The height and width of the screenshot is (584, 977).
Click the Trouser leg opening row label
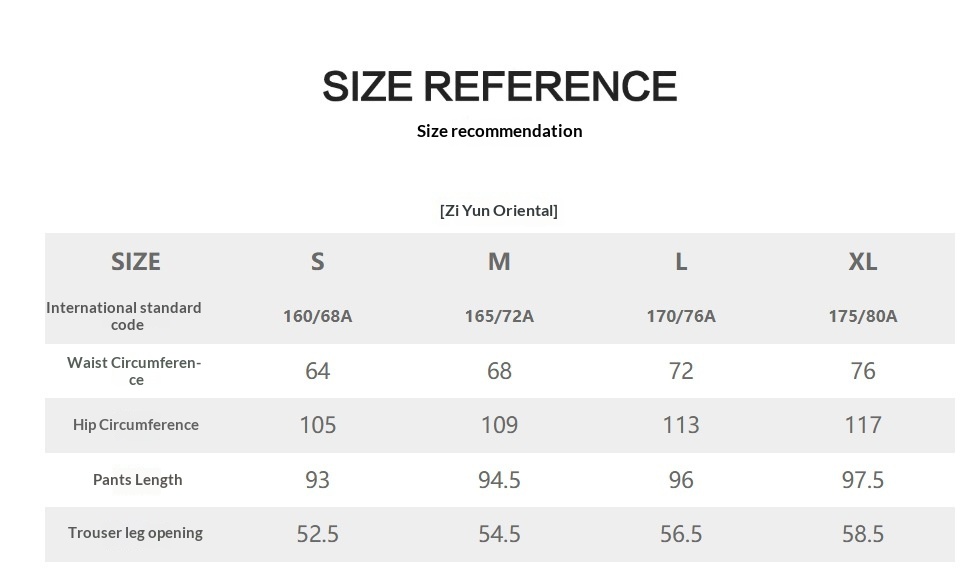pos(135,533)
